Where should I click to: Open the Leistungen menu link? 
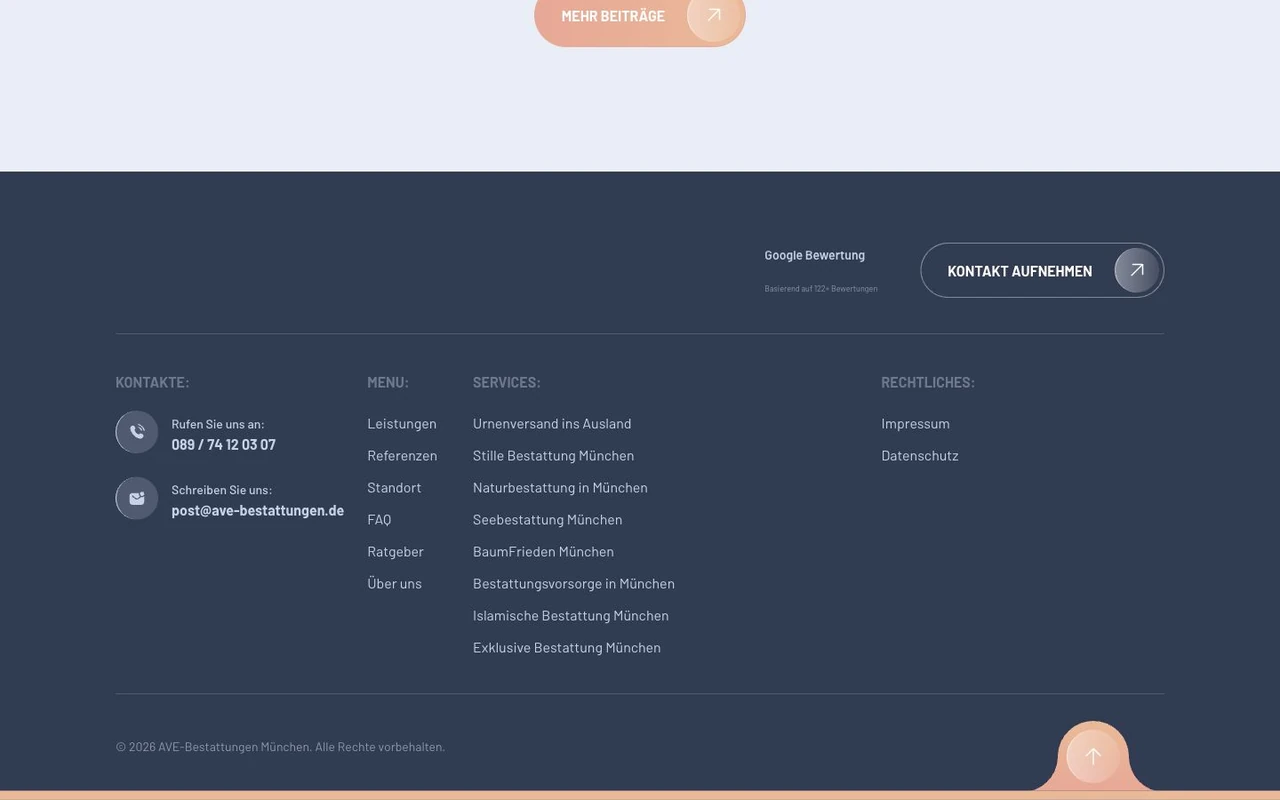point(402,423)
